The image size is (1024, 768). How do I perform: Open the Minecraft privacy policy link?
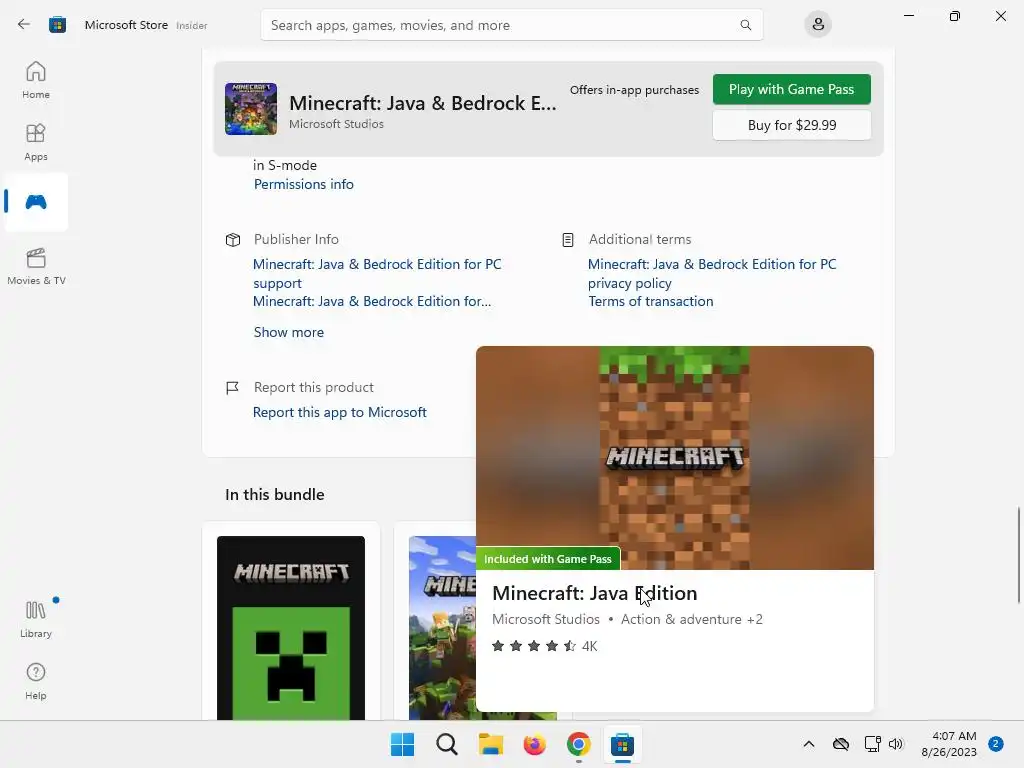coord(712,274)
